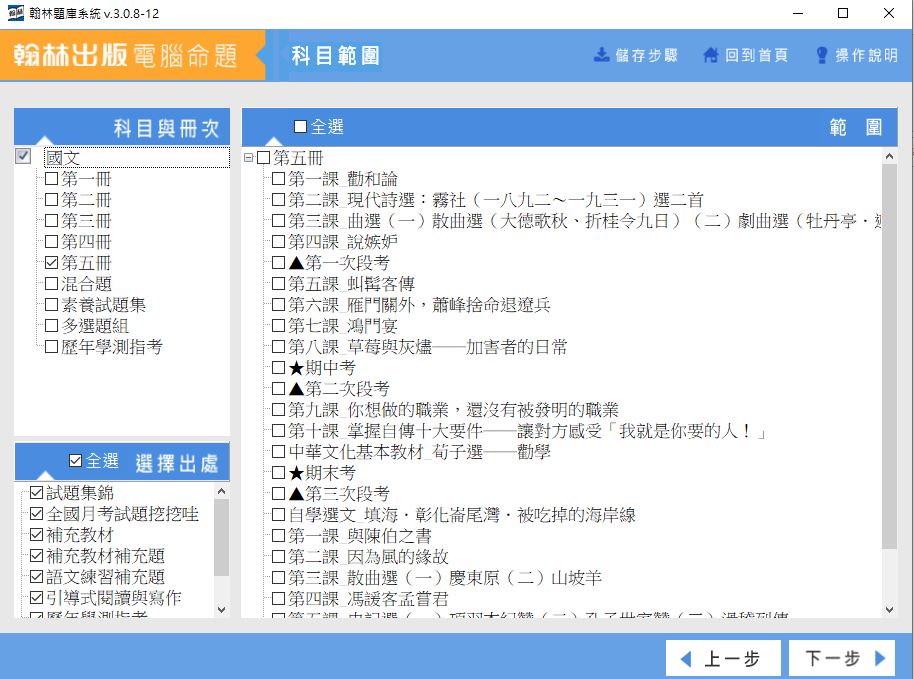Select 第四課_馮諼客孟嘗君 row text
Viewport: 914px width, 679px height.
coord(368,599)
